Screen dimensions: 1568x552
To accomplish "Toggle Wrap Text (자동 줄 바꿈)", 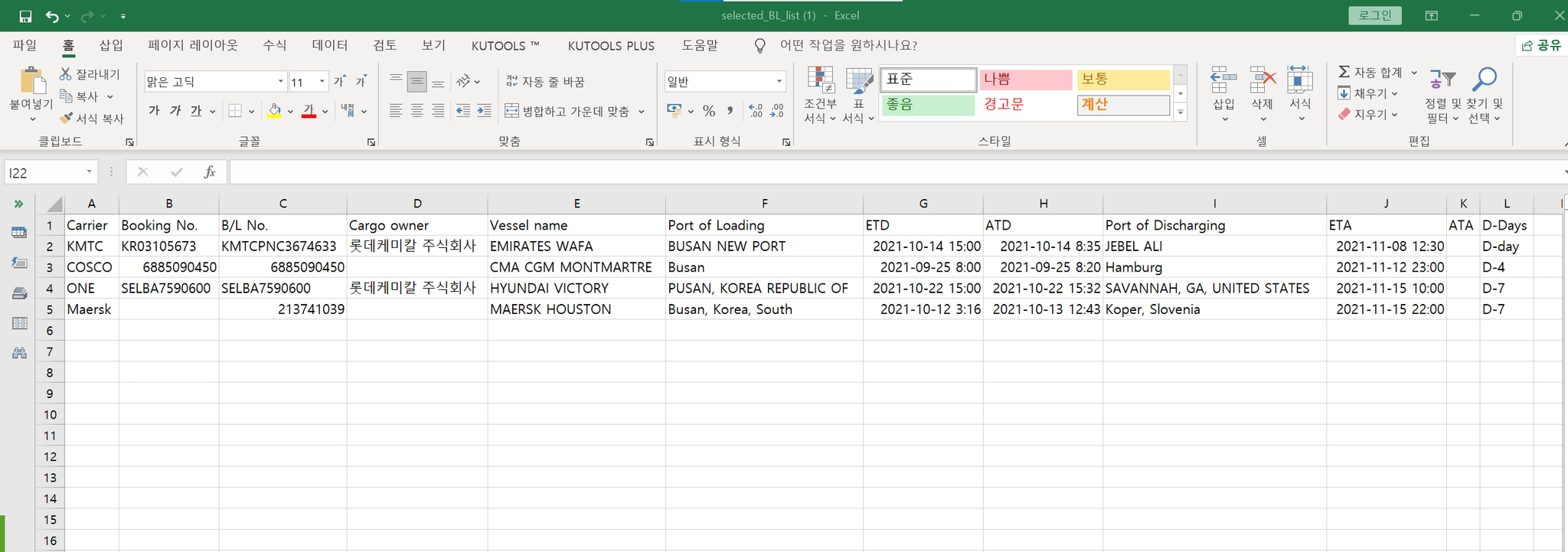I will coord(545,81).
